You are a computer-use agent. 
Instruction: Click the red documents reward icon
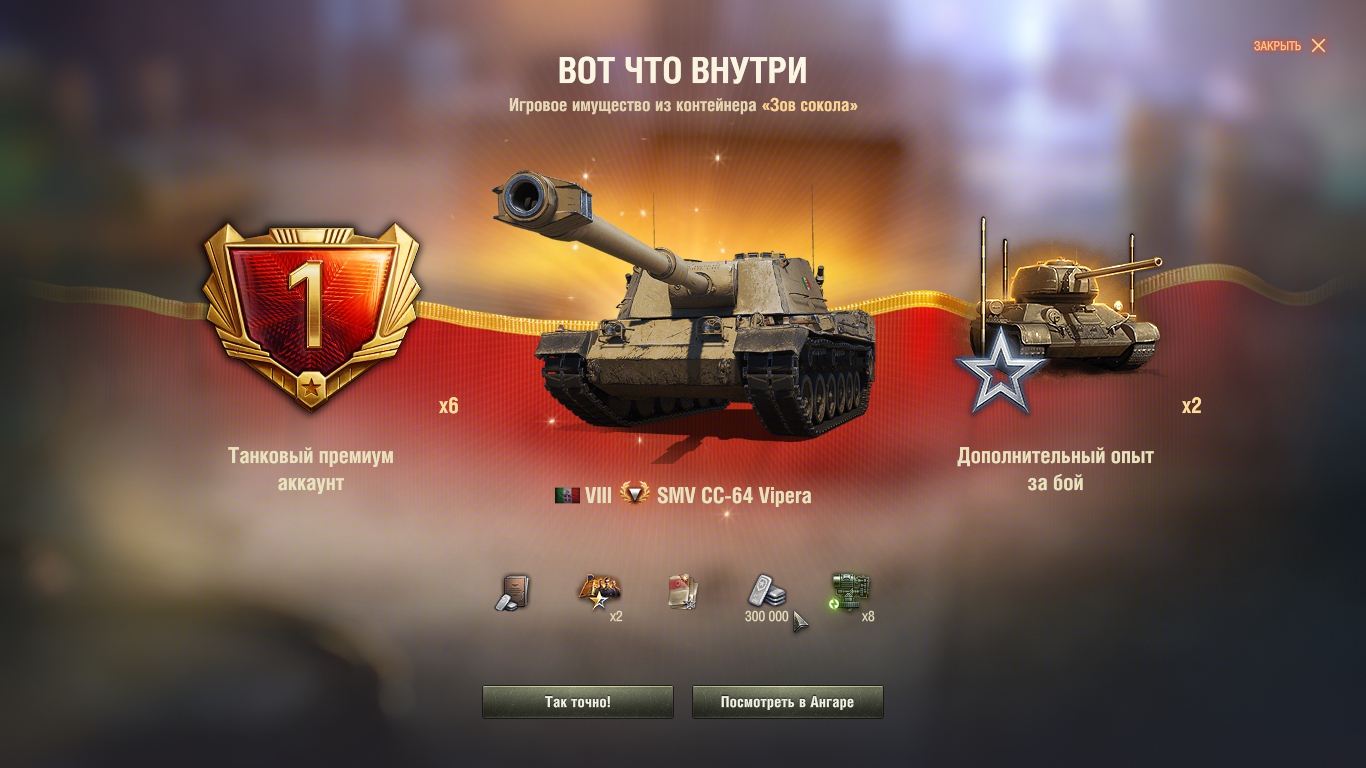683,593
